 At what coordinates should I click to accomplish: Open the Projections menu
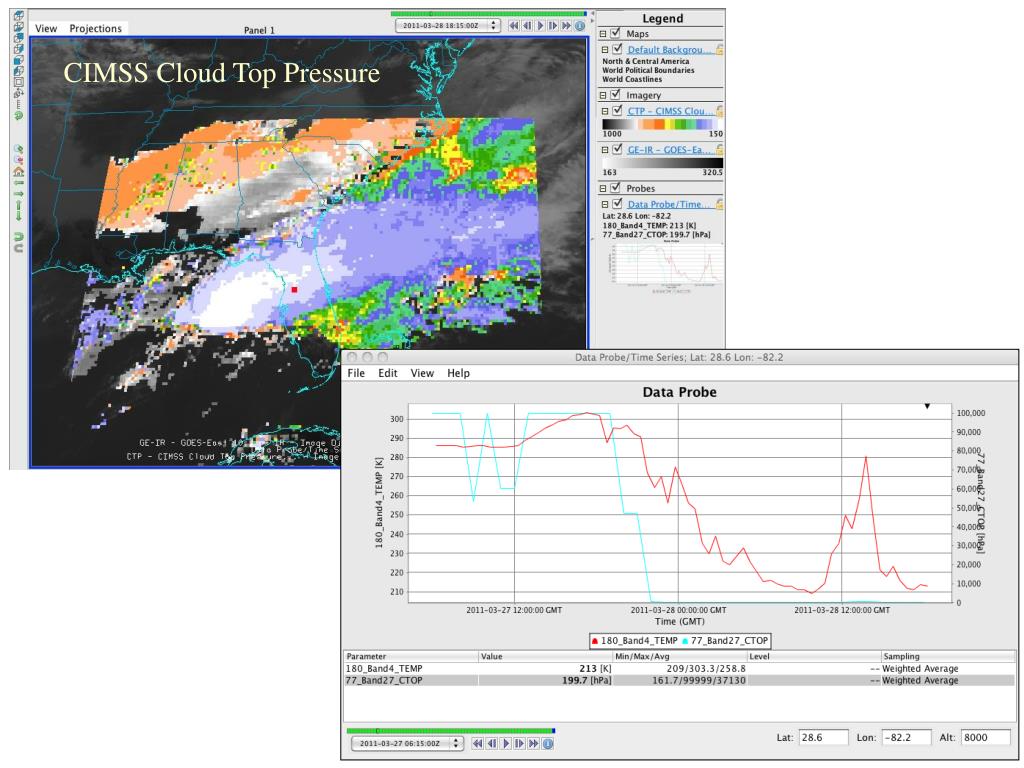[x=95, y=28]
